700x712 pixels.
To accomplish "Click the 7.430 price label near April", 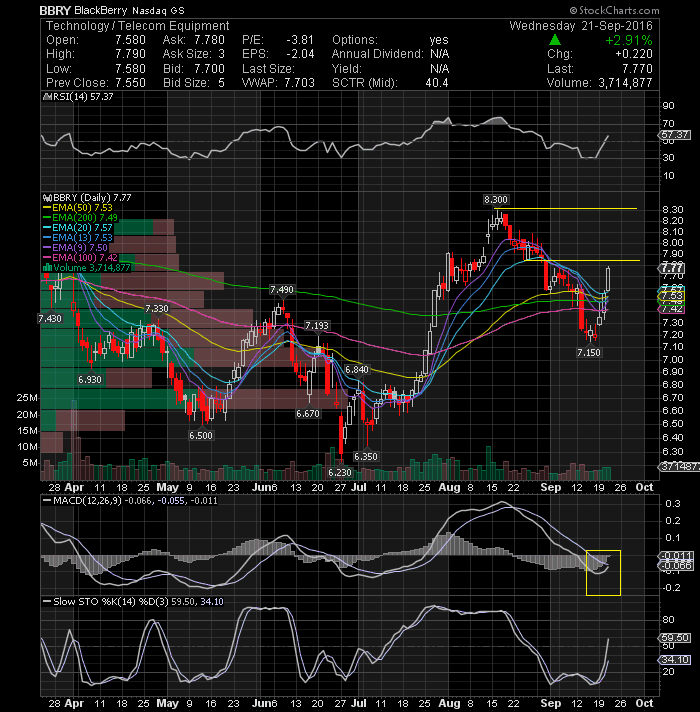I will [x=50, y=319].
